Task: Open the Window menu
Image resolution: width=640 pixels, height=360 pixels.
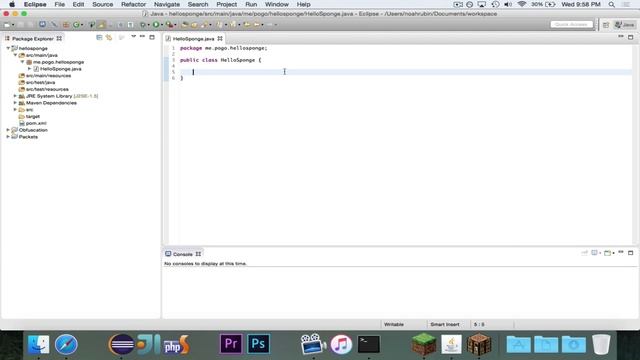Action: (277, 4)
